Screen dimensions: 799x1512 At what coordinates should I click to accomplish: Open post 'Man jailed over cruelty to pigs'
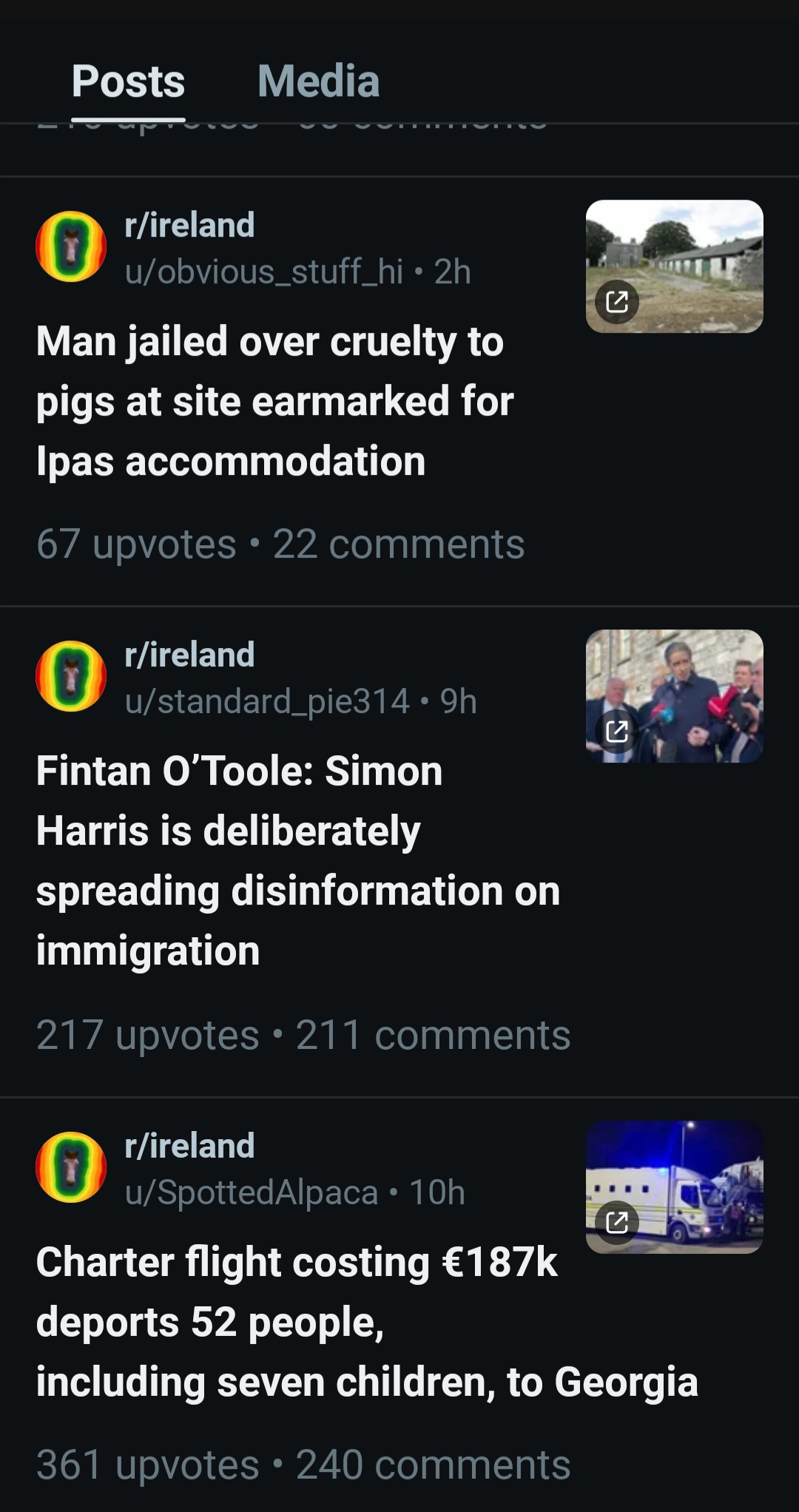coord(274,402)
